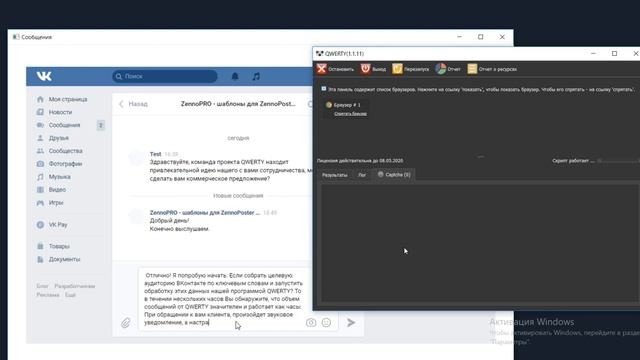Switch to the Результаты tab

(x=335, y=175)
